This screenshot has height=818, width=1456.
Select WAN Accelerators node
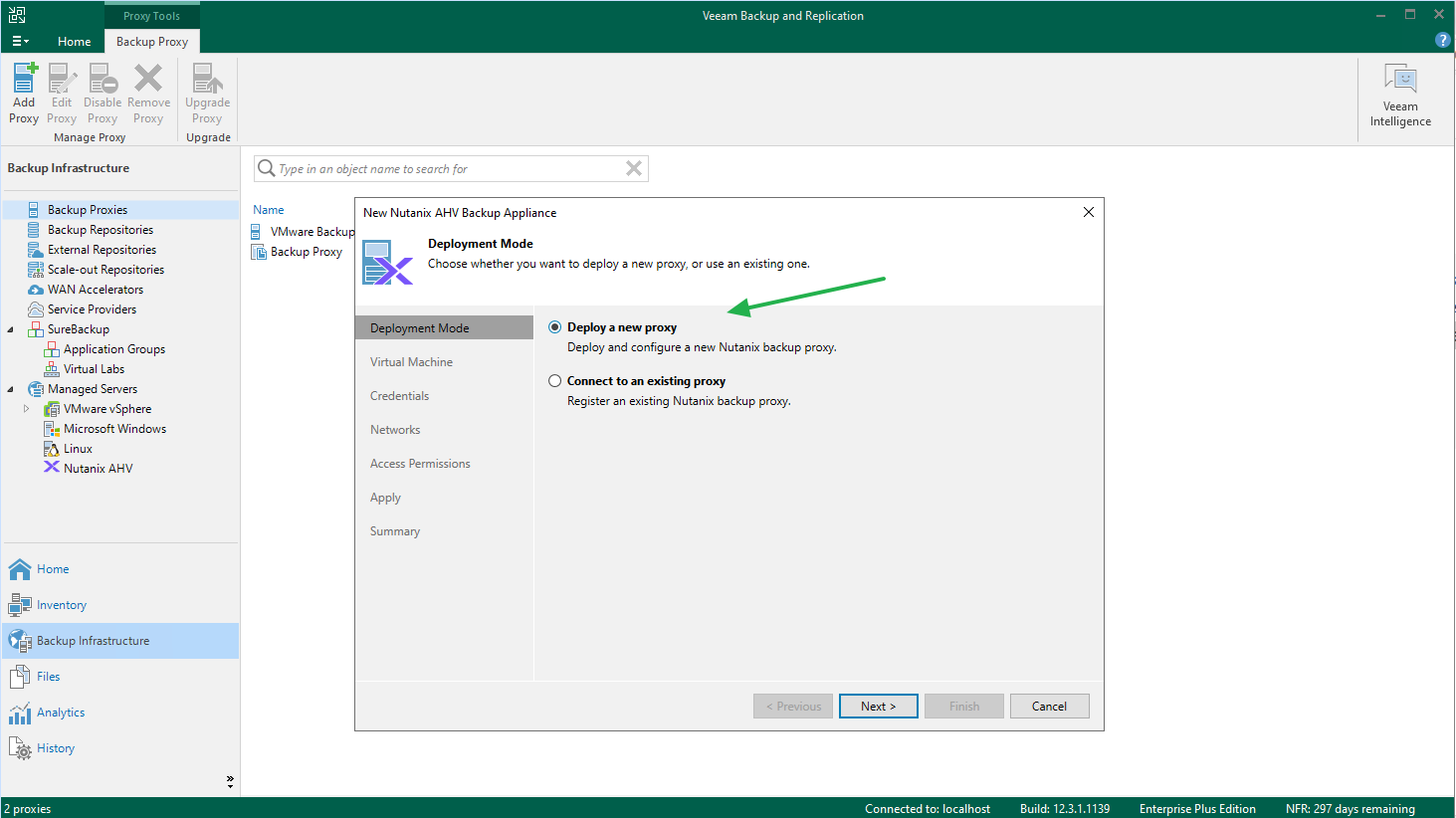[95, 290]
